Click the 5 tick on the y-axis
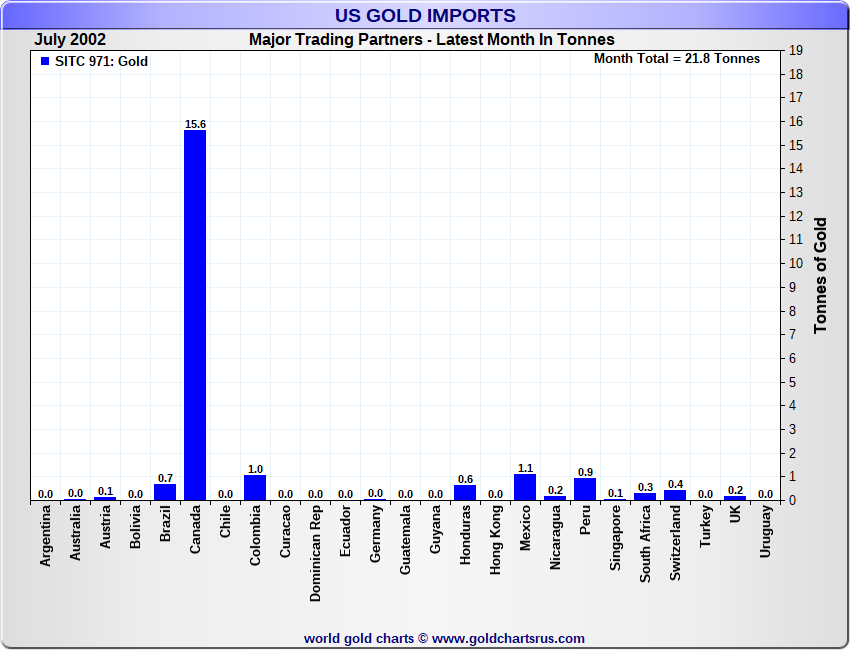The width and height of the screenshot is (850, 650). [x=793, y=382]
